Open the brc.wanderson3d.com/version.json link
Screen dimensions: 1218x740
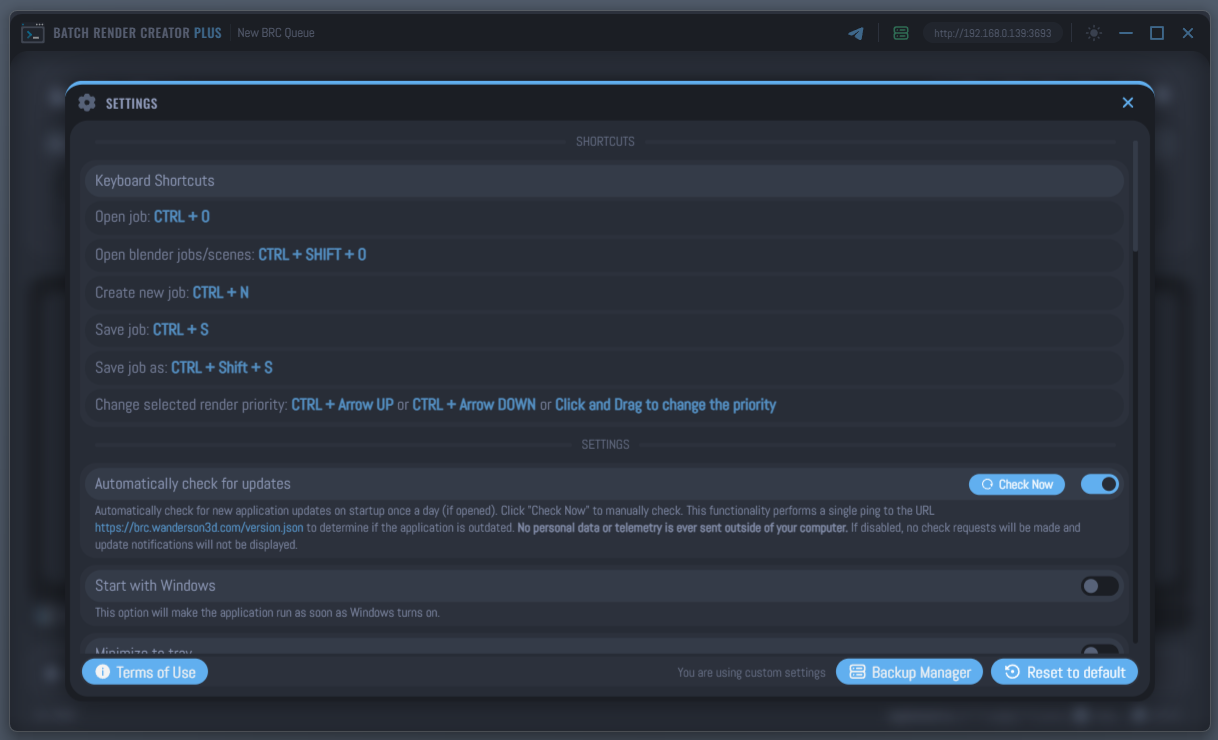(x=199, y=527)
